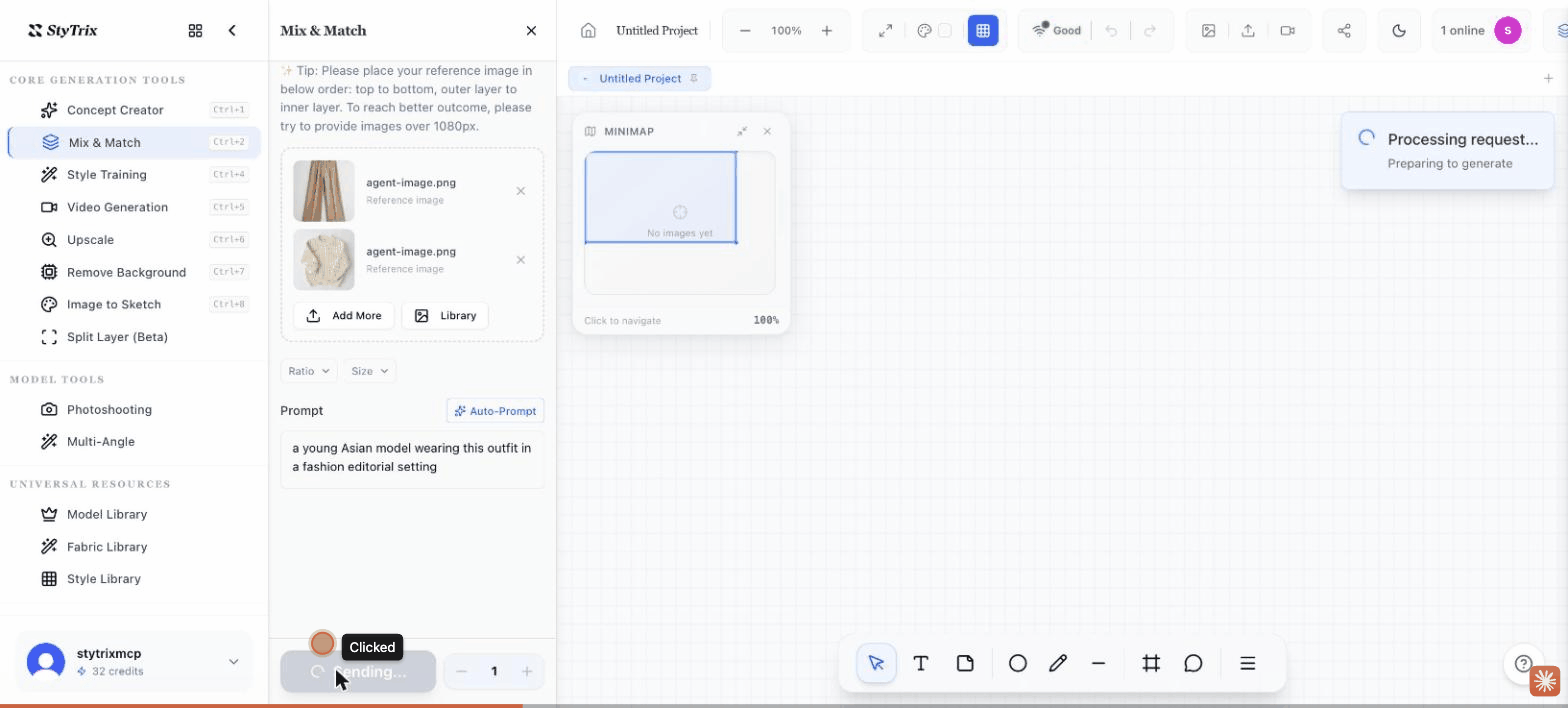Remove the pants reference image
The height and width of the screenshot is (708, 1568).
click(520, 191)
